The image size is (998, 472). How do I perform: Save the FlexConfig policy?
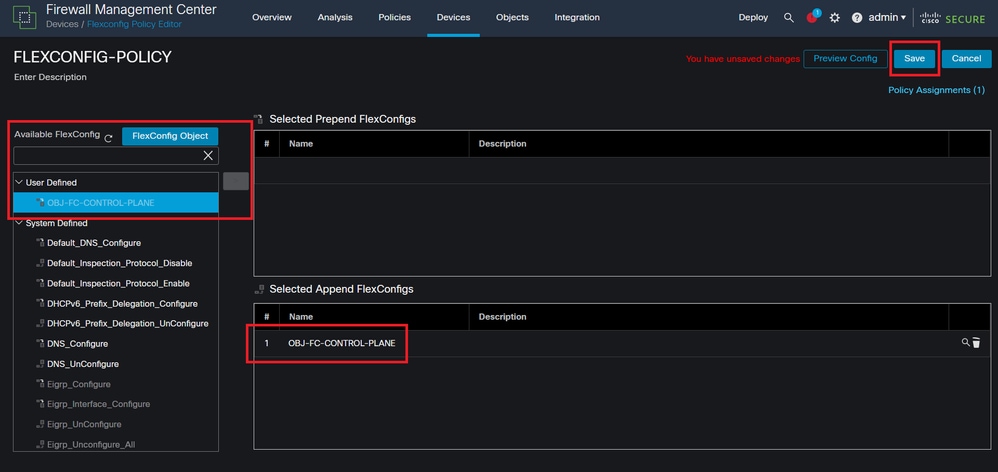(x=914, y=59)
